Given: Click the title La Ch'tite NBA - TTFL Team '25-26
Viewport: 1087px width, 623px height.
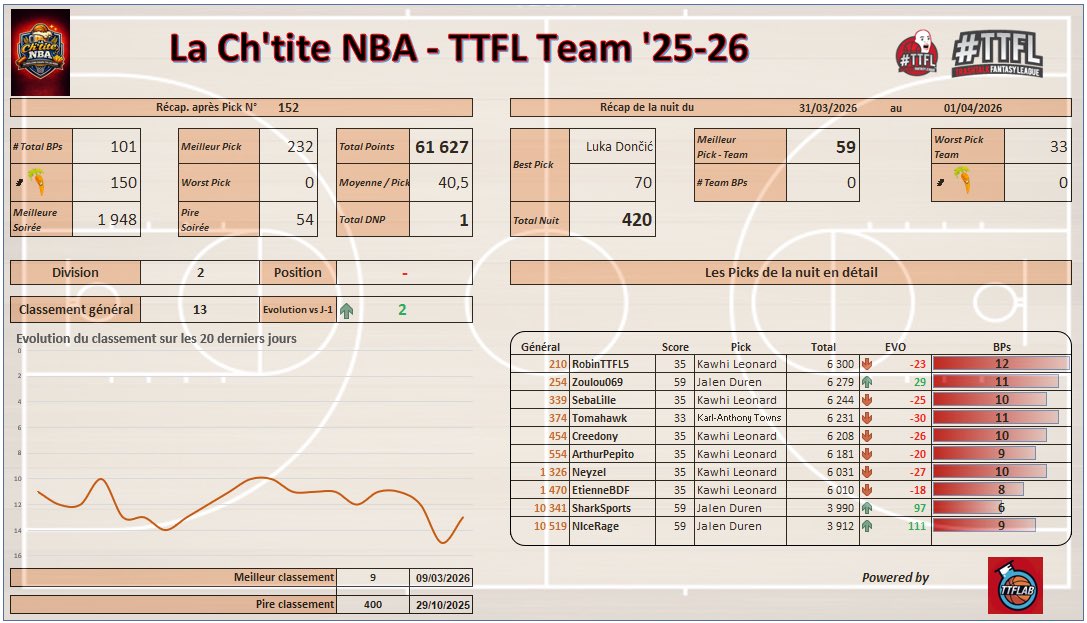Looking at the screenshot, I should [459, 49].
